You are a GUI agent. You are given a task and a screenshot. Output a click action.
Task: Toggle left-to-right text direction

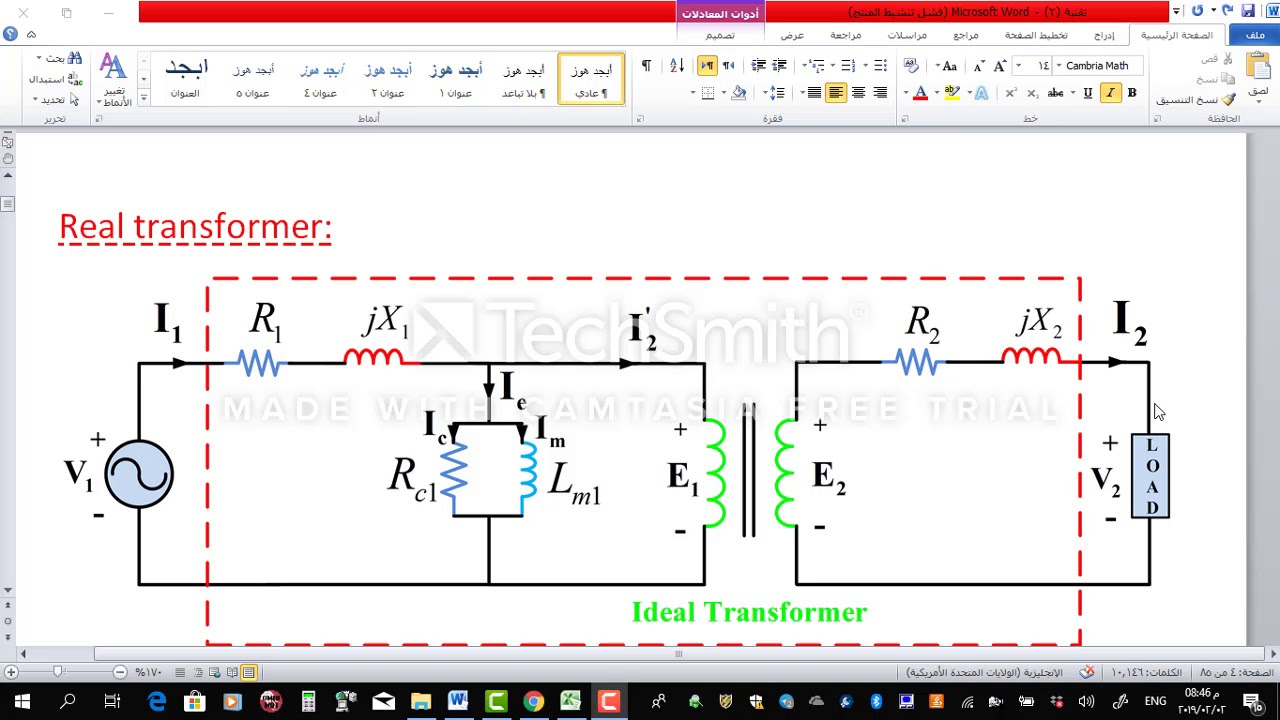(707, 66)
